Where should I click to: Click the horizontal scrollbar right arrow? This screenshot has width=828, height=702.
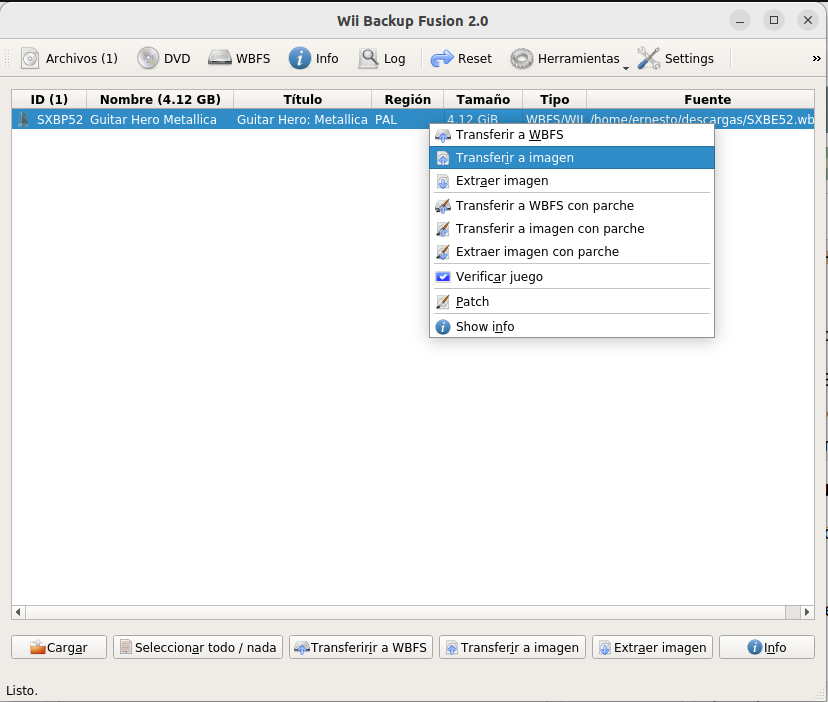(807, 612)
